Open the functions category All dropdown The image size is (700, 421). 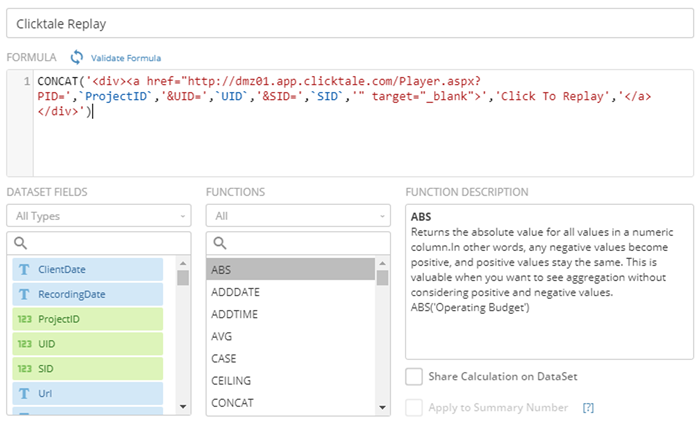(x=298, y=215)
